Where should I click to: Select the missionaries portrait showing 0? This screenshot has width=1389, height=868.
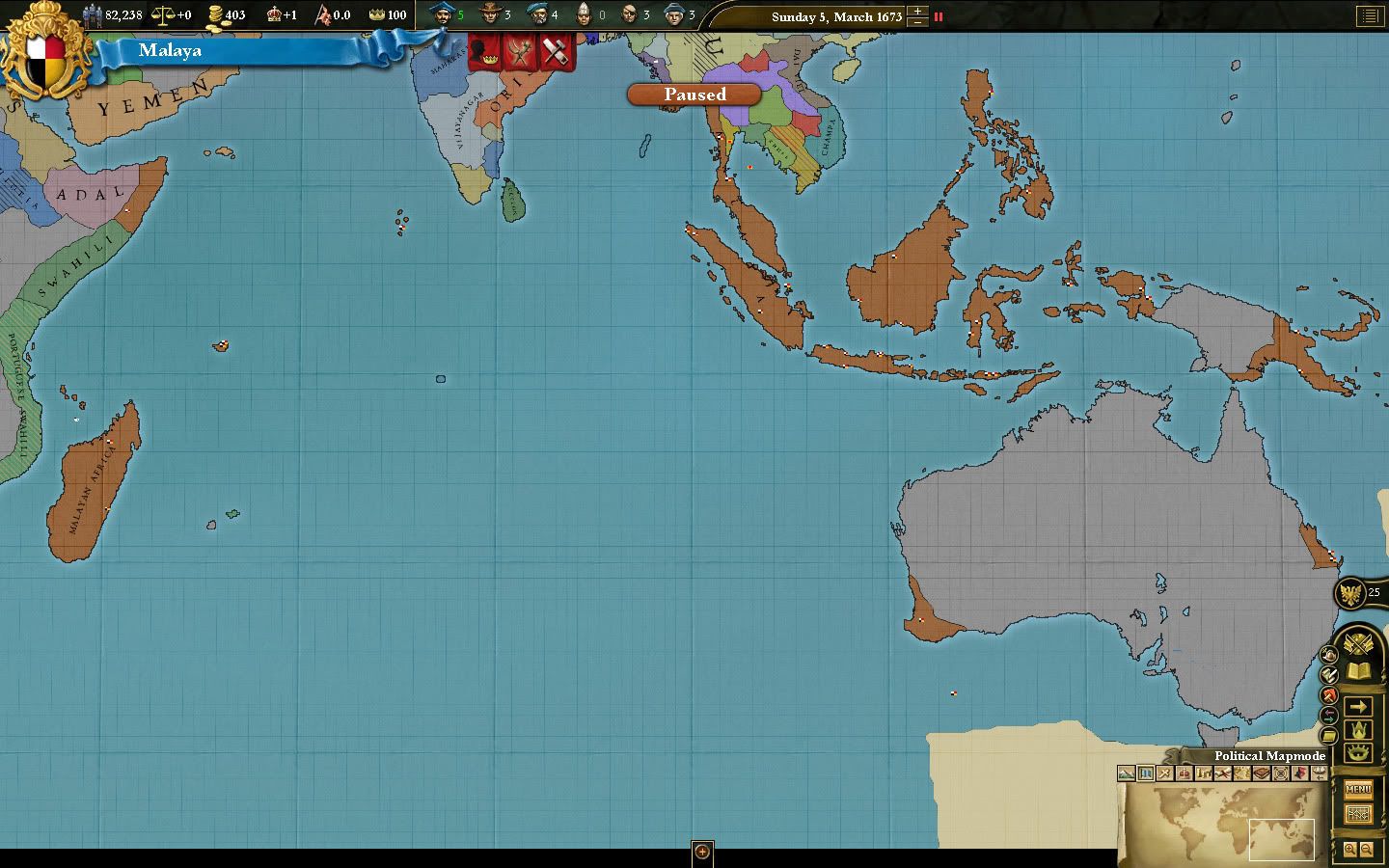tap(584, 14)
